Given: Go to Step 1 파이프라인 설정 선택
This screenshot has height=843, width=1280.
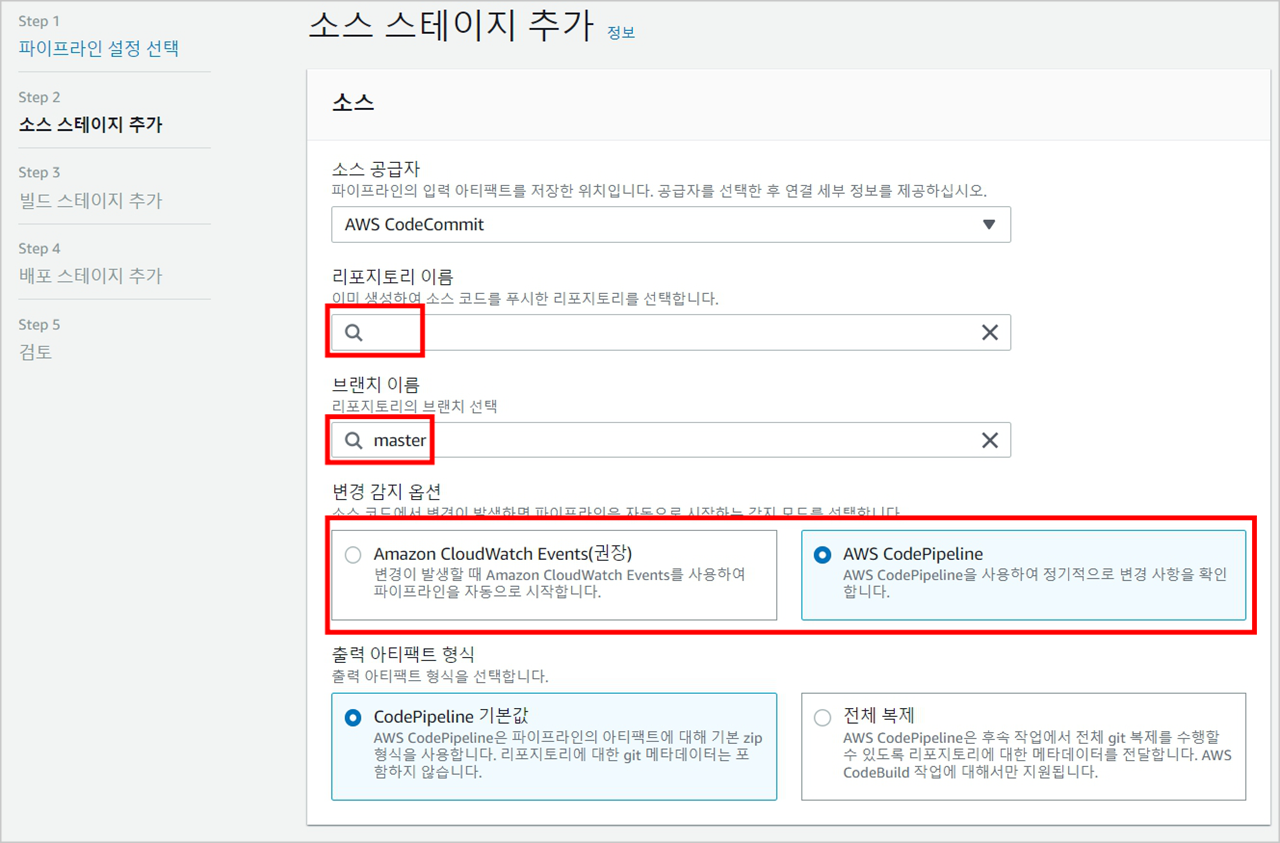Looking at the screenshot, I should (99, 48).
